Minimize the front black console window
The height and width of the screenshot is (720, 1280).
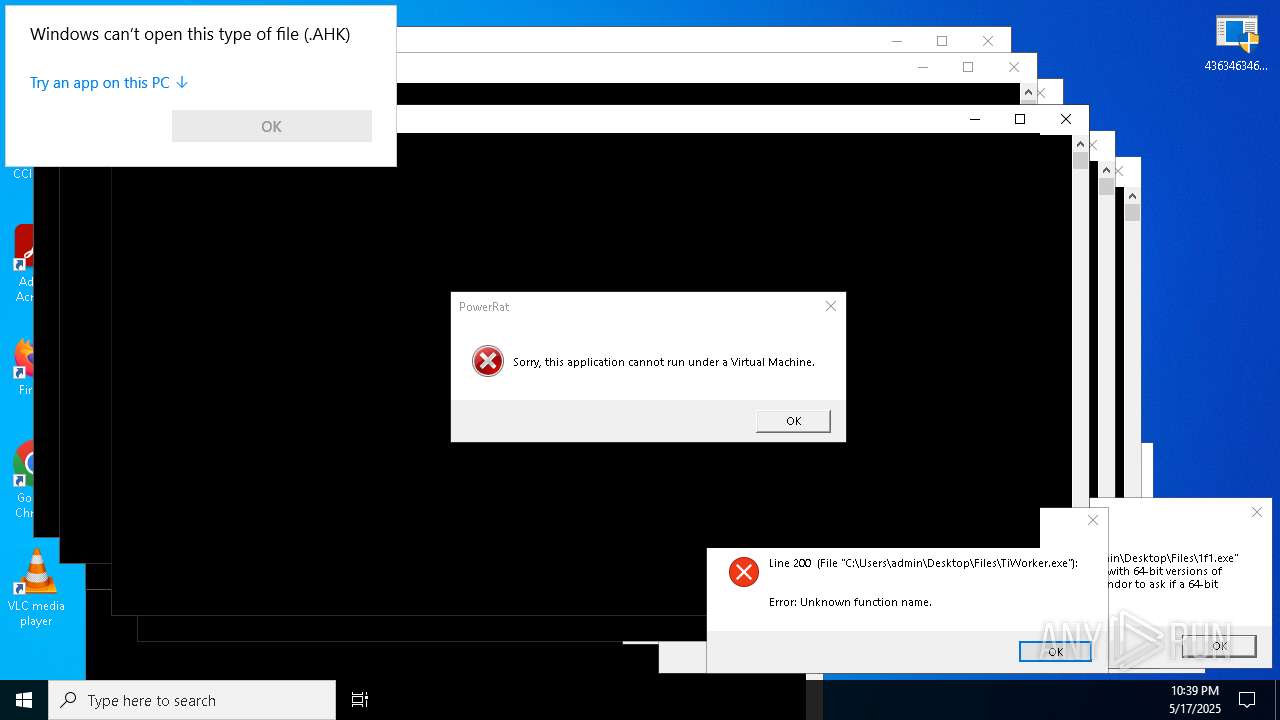click(x=974, y=119)
